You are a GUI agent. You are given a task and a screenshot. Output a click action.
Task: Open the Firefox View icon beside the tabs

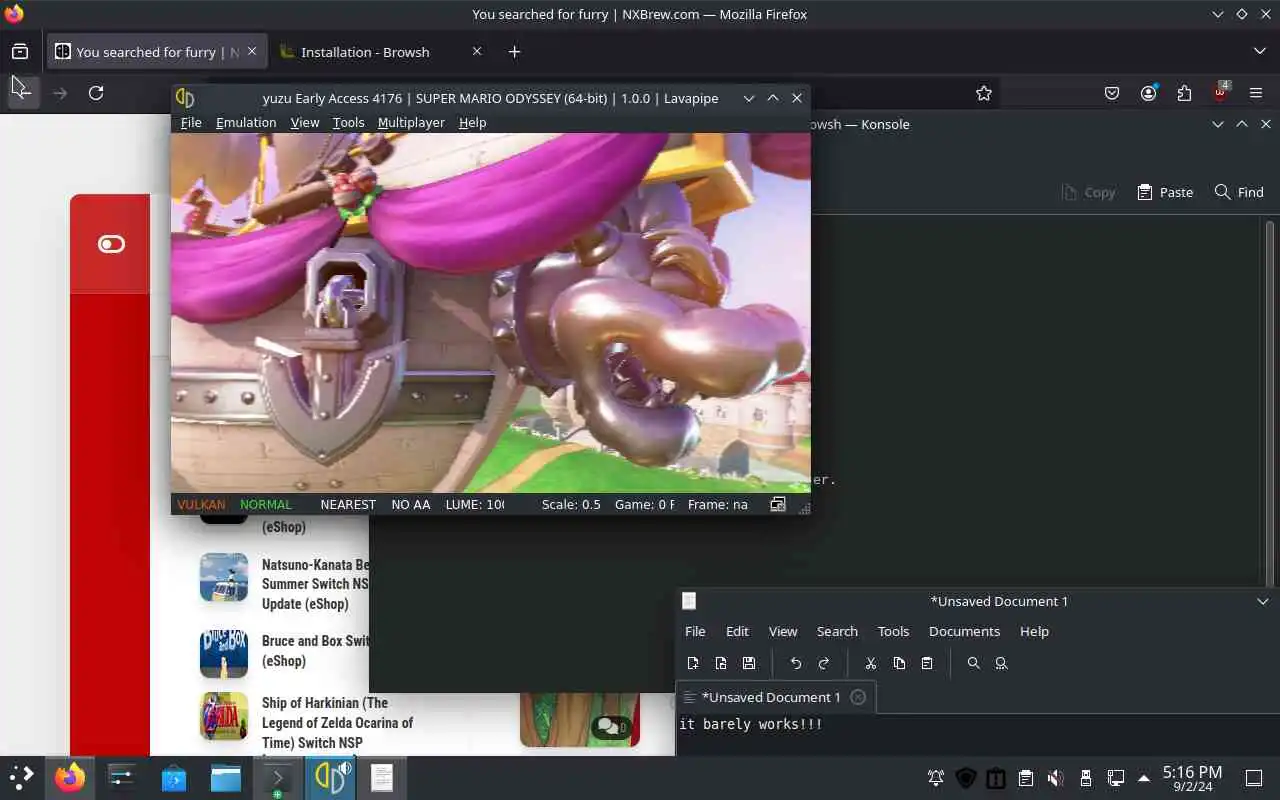[x=20, y=51]
